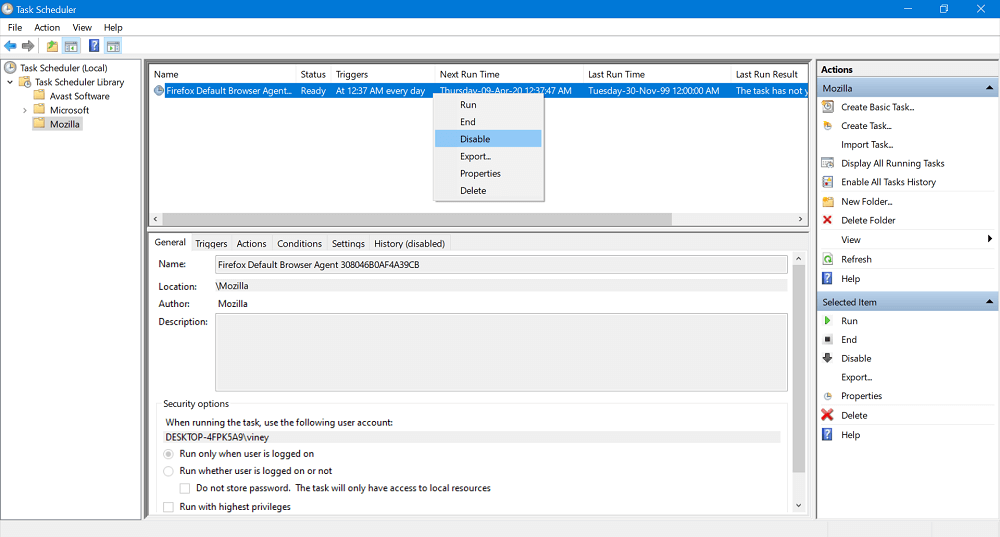Click the task list horizontal scrollbar thumb
Screen dimensions: 1000x537
tap(417, 219)
